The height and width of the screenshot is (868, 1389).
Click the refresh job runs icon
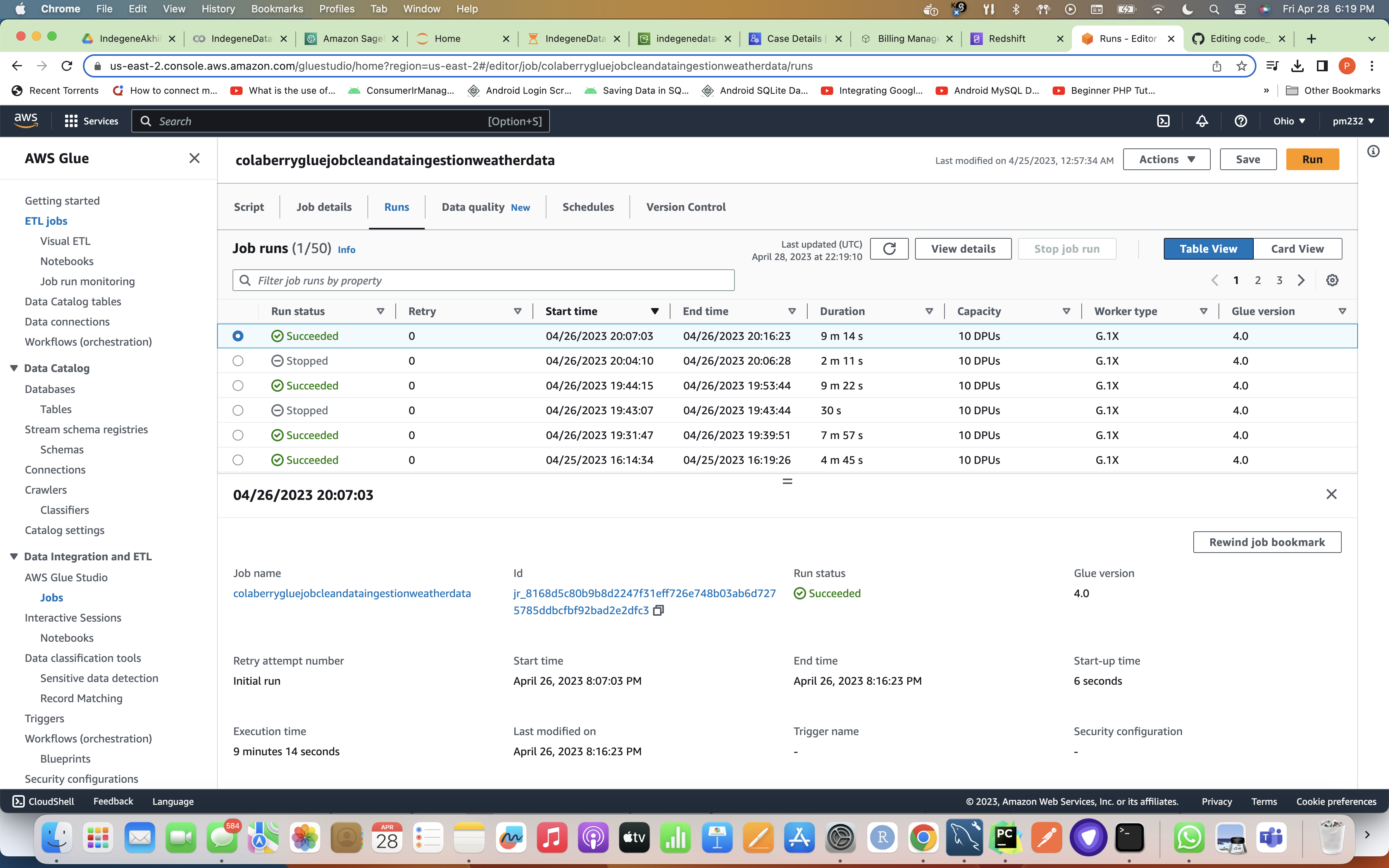tap(889, 248)
